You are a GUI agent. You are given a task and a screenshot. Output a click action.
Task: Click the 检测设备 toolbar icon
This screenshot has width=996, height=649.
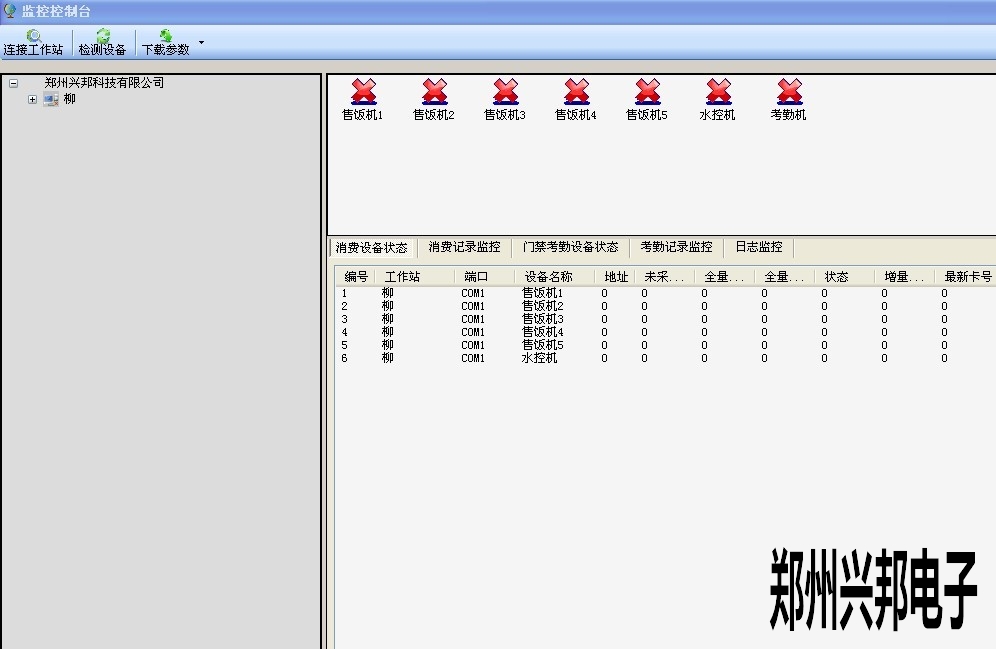click(x=102, y=36)
